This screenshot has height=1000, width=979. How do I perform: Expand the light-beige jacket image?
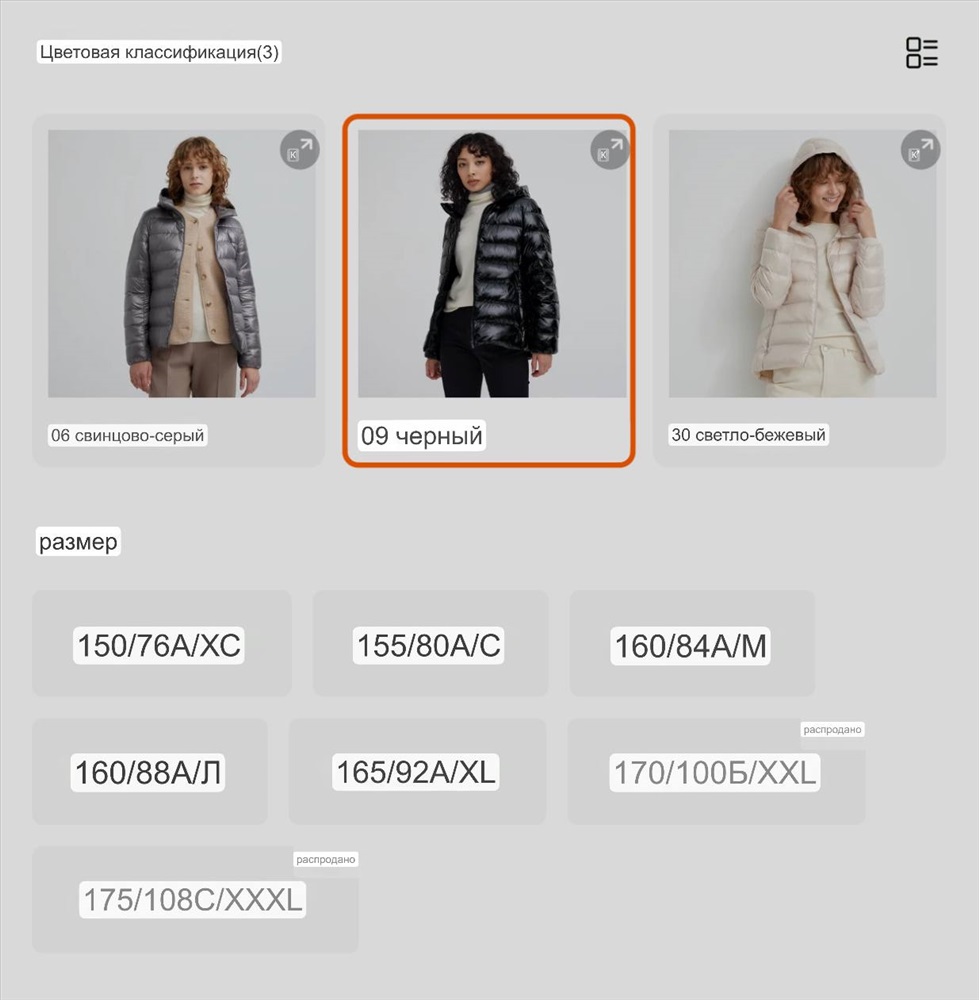(920, 150)
